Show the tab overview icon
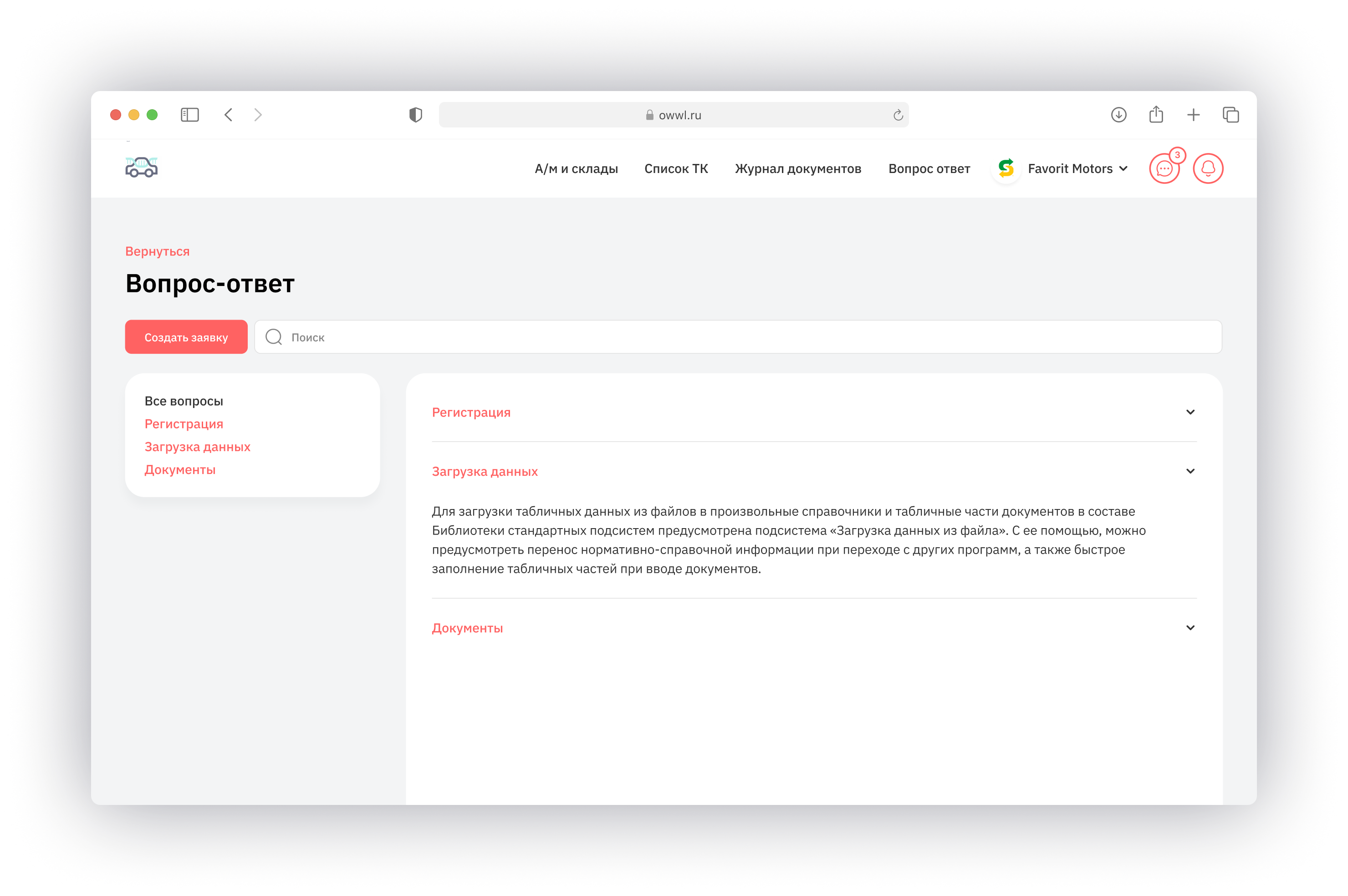The height and width of the screenshot is (896, 1348). click(1231, 115)
